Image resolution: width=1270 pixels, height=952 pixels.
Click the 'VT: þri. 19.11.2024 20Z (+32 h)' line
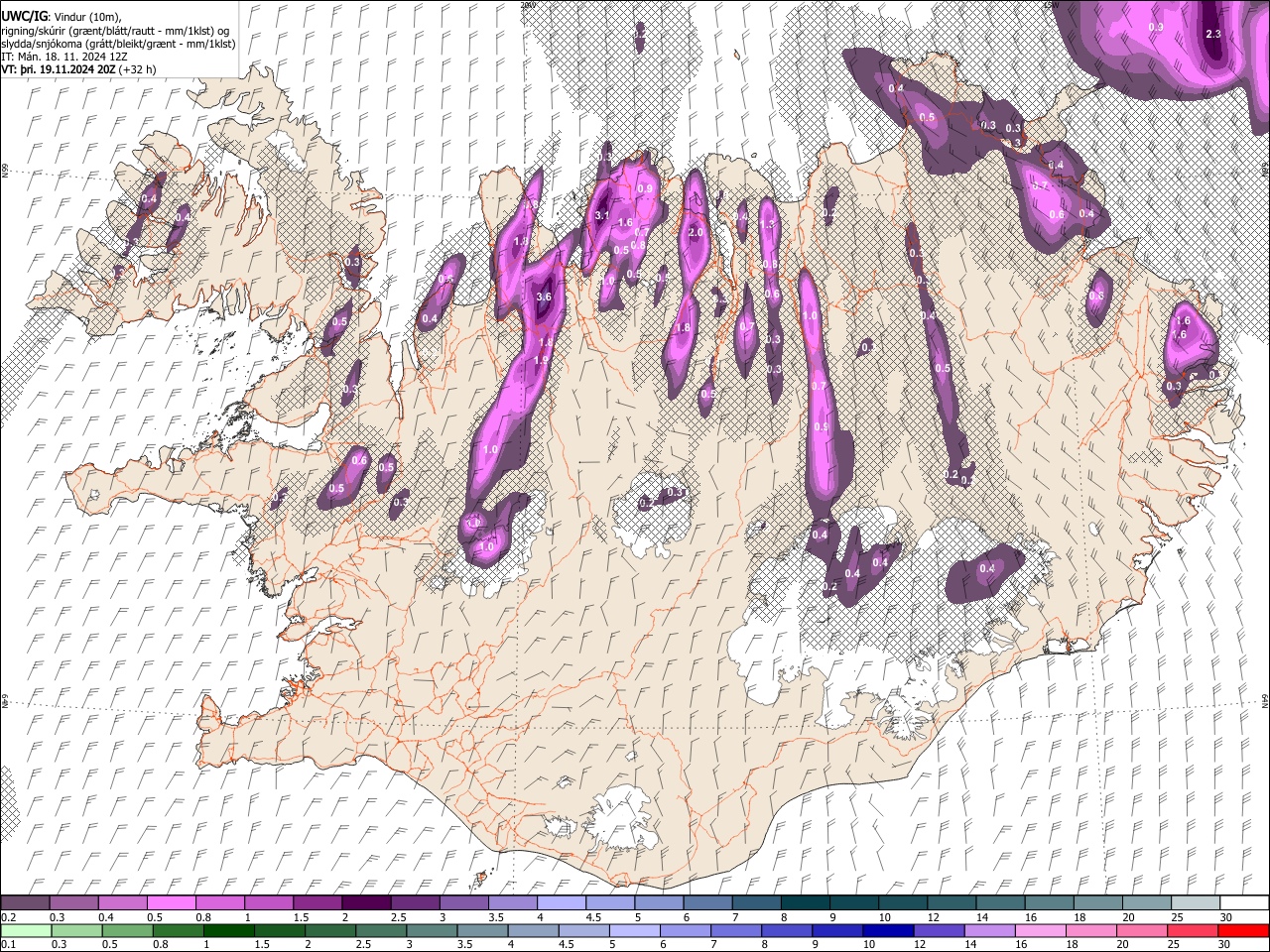pos(78,69)
